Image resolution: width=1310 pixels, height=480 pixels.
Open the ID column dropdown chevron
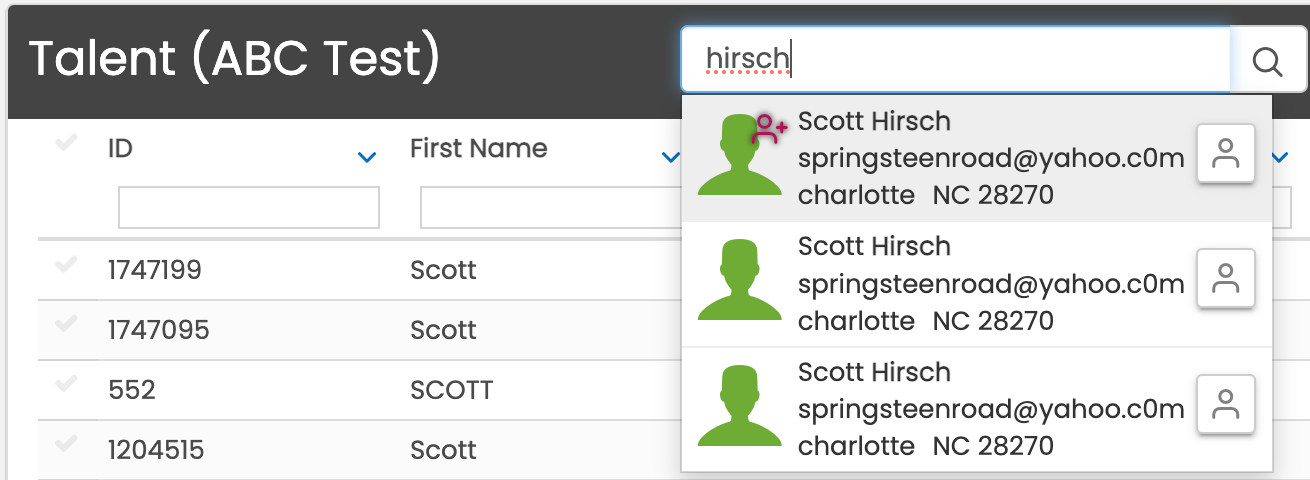pos(367,157)
